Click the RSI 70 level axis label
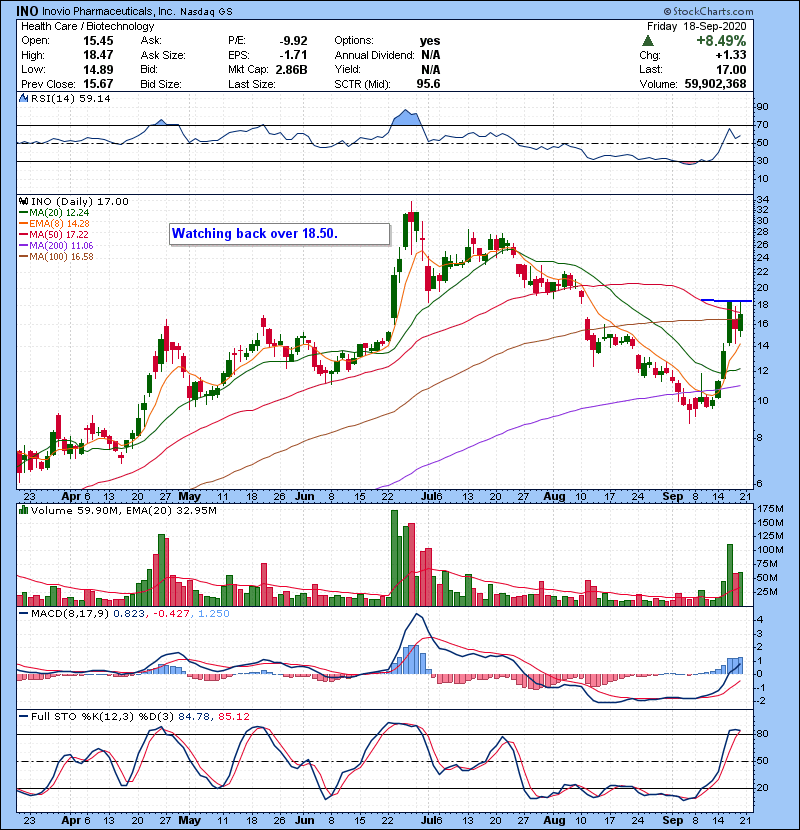The width and height of the screenshot is (800, 830). click(x=762, y=125)
